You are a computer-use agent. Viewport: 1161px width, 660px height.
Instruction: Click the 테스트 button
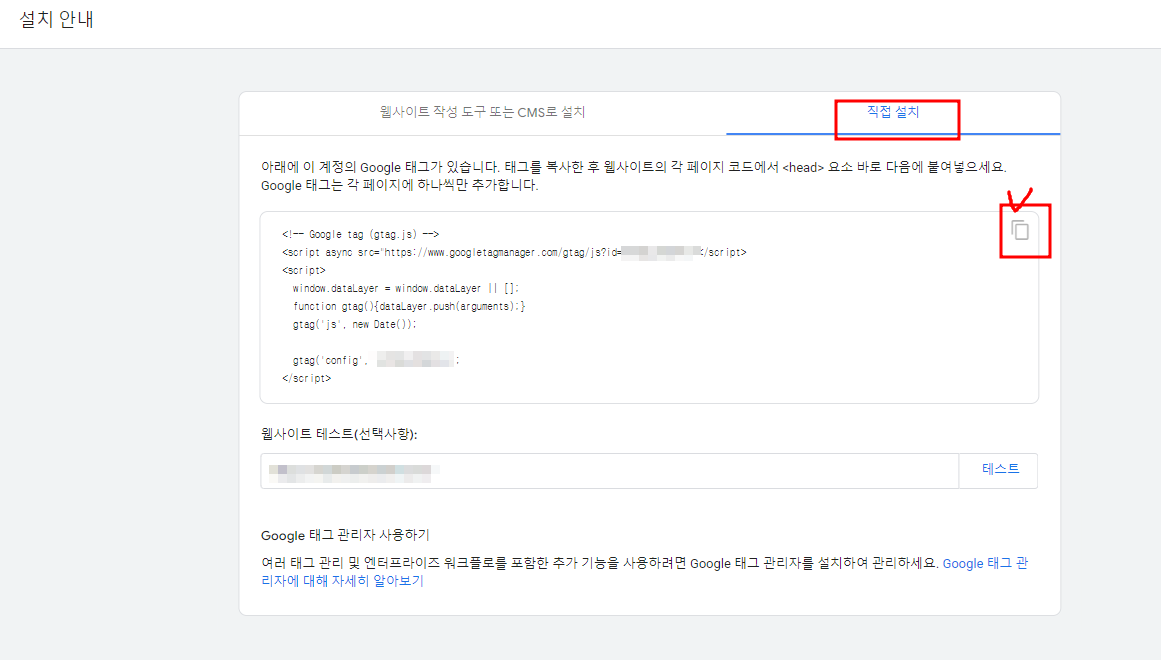point(998,470)
